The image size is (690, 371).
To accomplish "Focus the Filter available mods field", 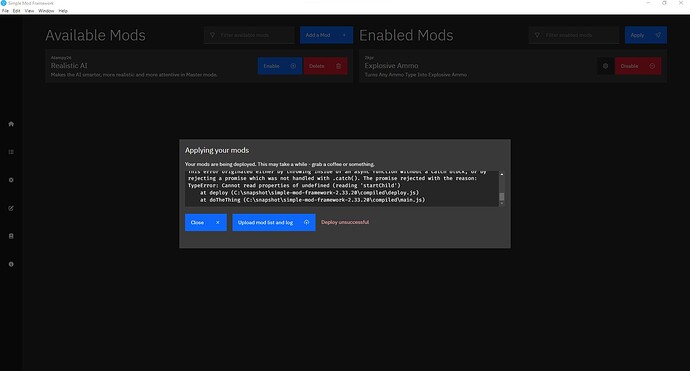I will pos(249,35).
